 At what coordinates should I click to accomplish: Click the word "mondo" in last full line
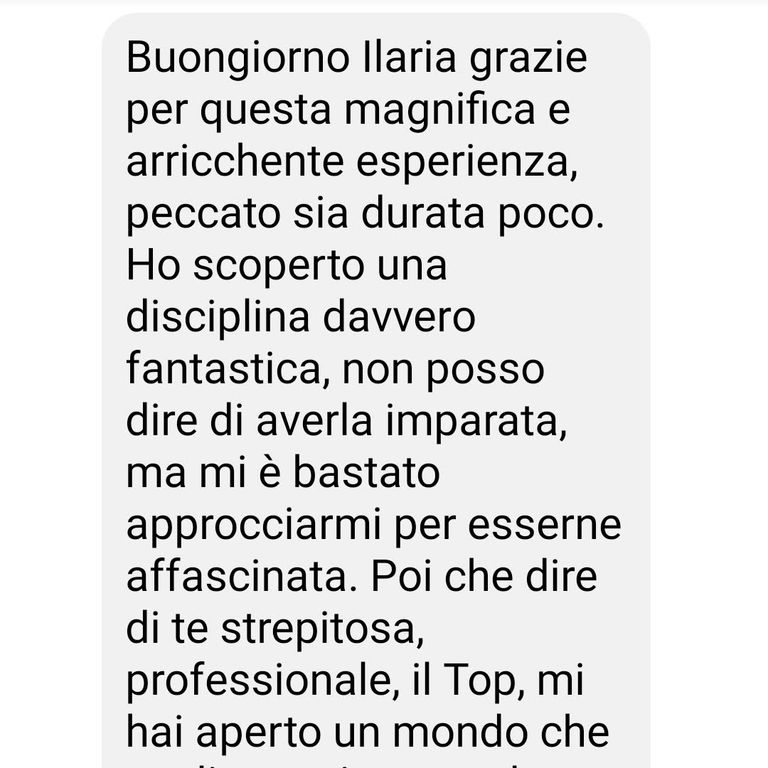click(460, 732)
